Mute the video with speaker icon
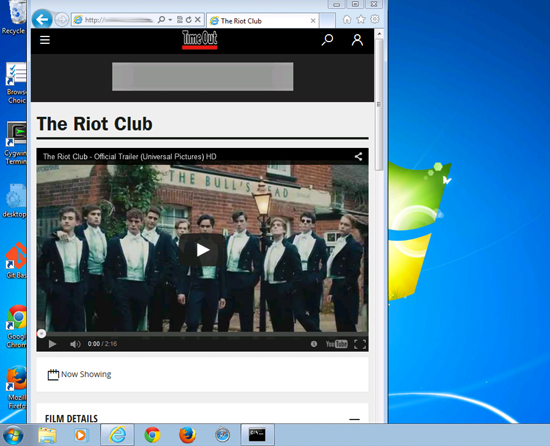 coord(75,344)
